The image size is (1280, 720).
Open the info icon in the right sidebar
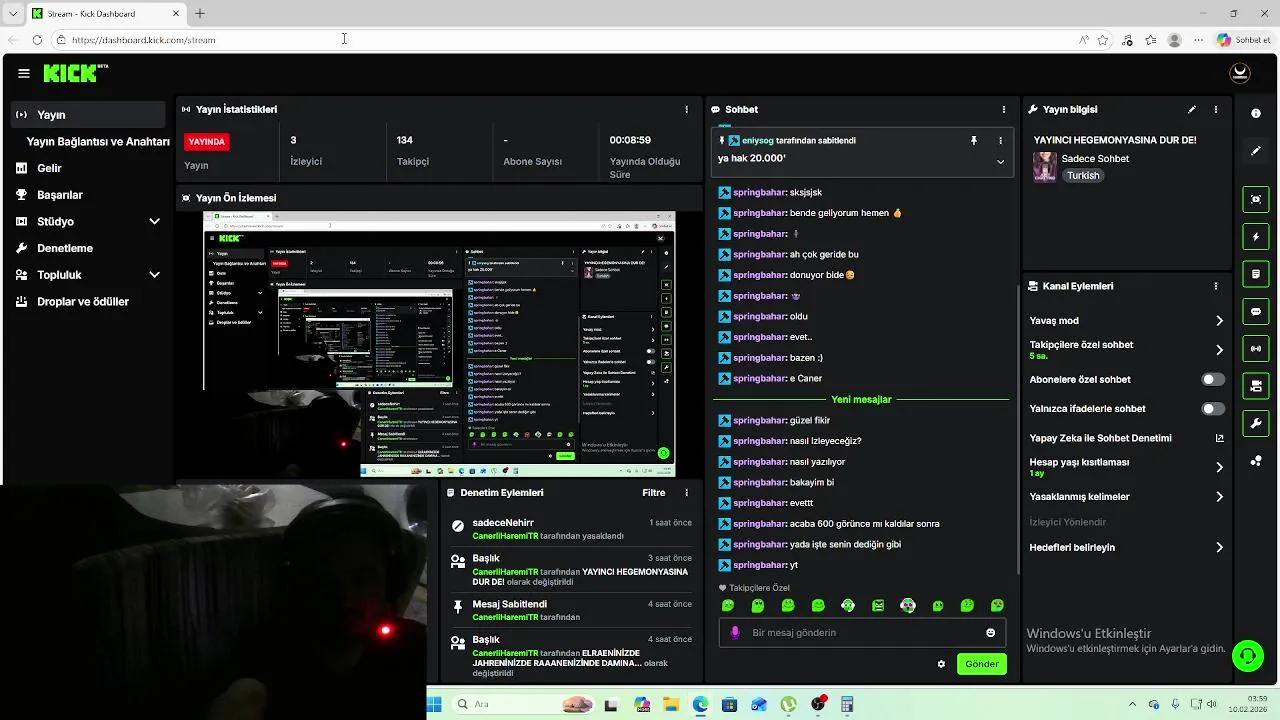[x=1256, y=113]
